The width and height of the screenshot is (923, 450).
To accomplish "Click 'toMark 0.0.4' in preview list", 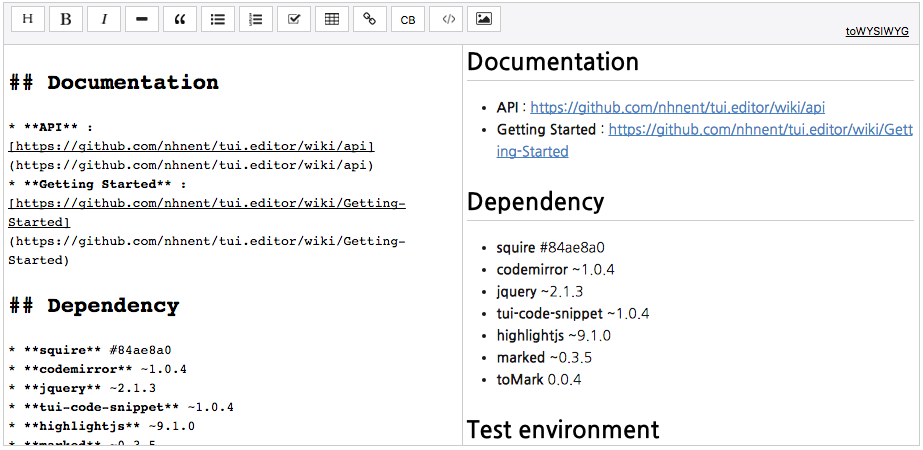I will coord(539,379).
